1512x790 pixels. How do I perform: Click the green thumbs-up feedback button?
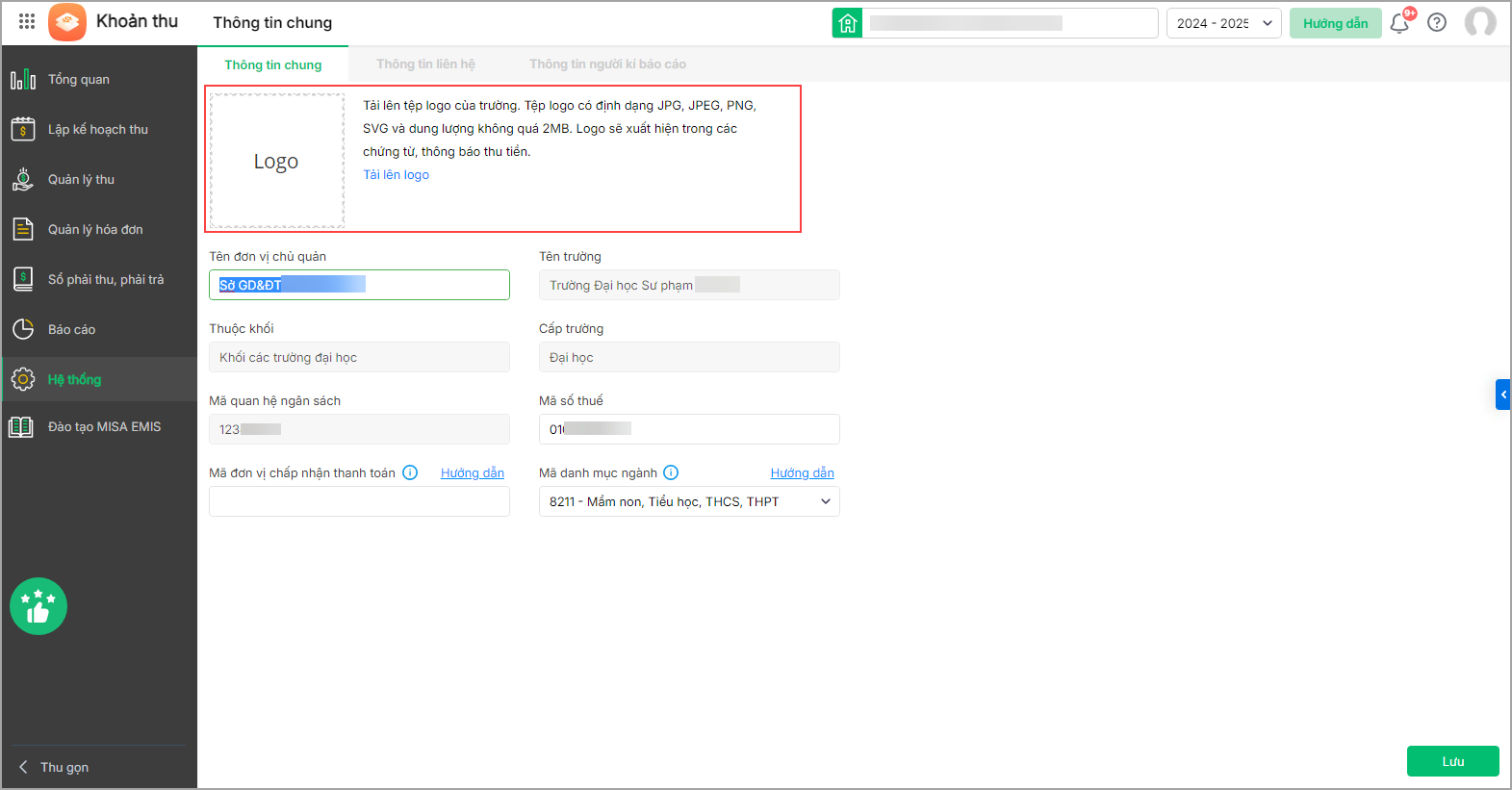[x=38, y=606]
